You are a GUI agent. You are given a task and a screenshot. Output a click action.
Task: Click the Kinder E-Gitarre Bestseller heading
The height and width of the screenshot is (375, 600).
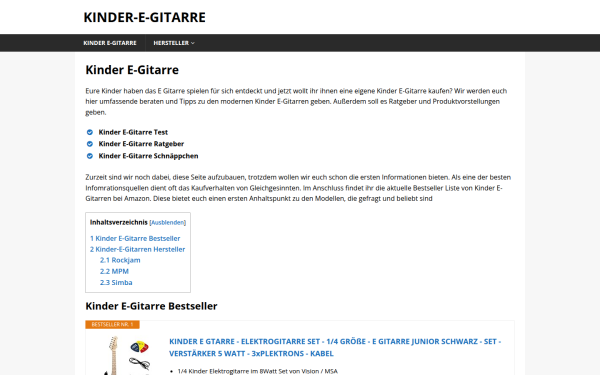[x=151, y=306]
